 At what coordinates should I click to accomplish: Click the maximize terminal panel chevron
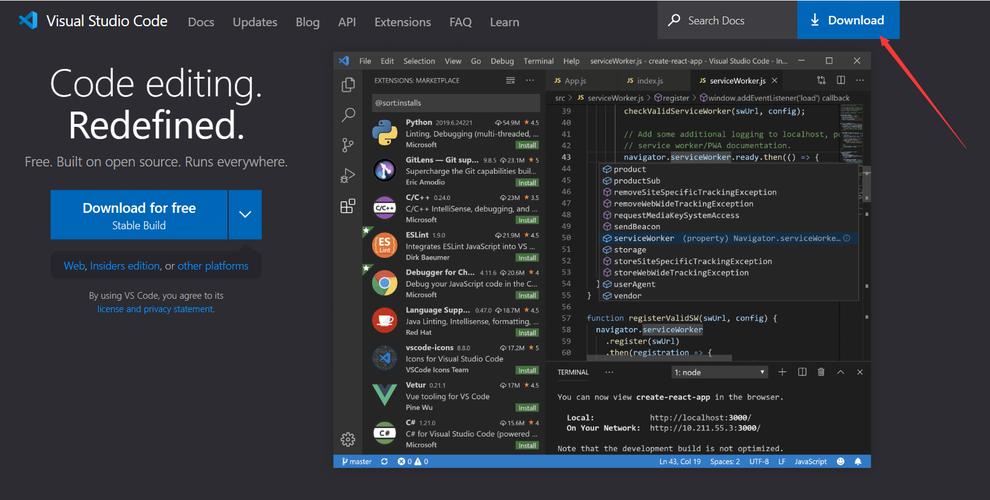coord(840,372)
